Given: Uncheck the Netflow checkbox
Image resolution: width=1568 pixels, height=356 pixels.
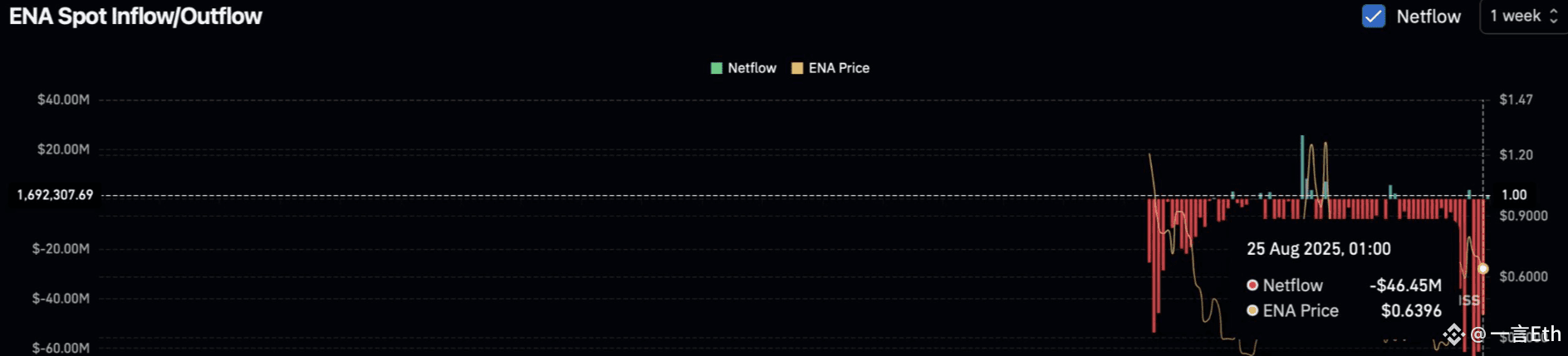Looking at the screenshot, I should point(1374,16).
